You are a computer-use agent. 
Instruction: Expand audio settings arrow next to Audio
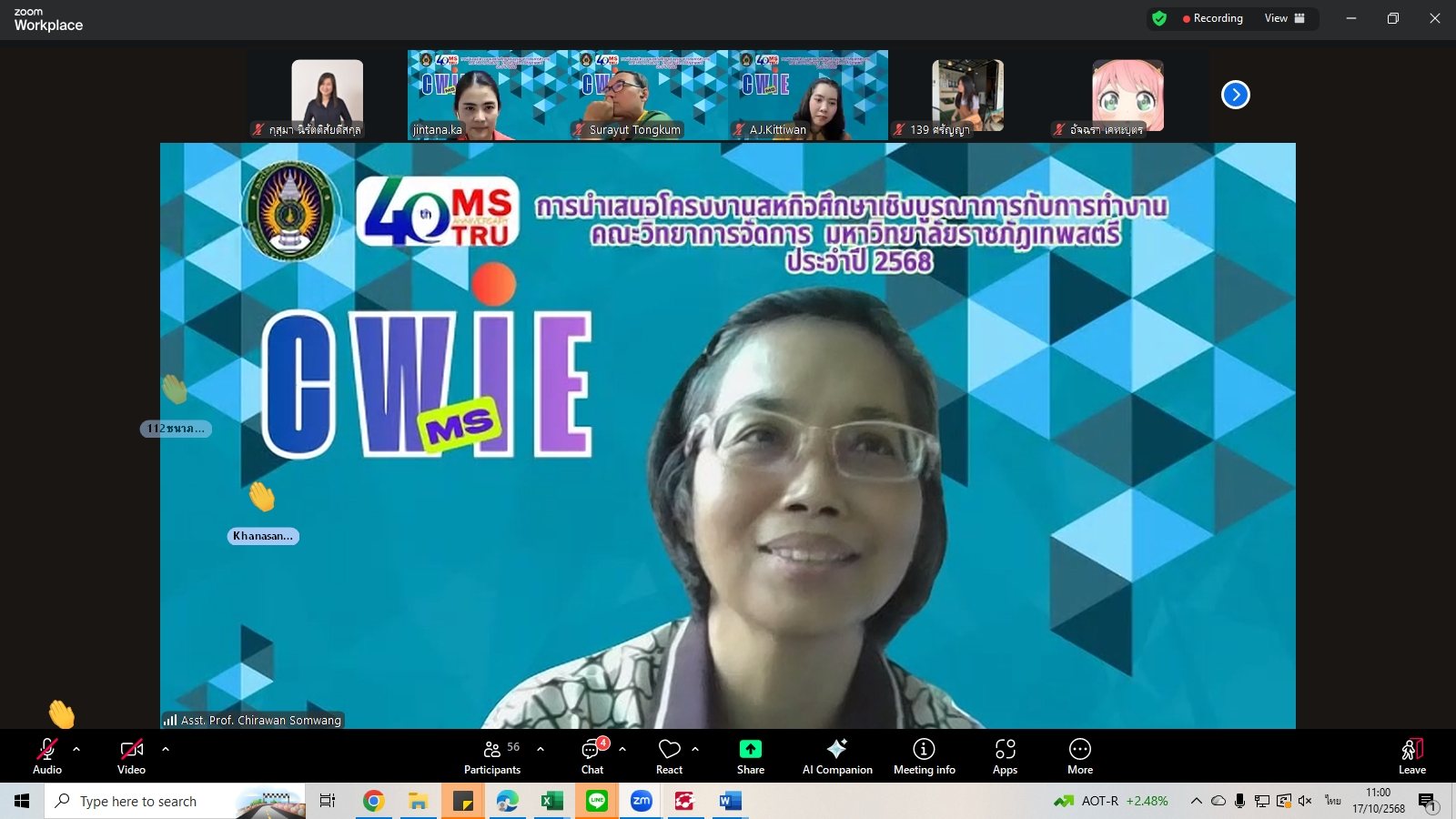click(x=76, y=749)
